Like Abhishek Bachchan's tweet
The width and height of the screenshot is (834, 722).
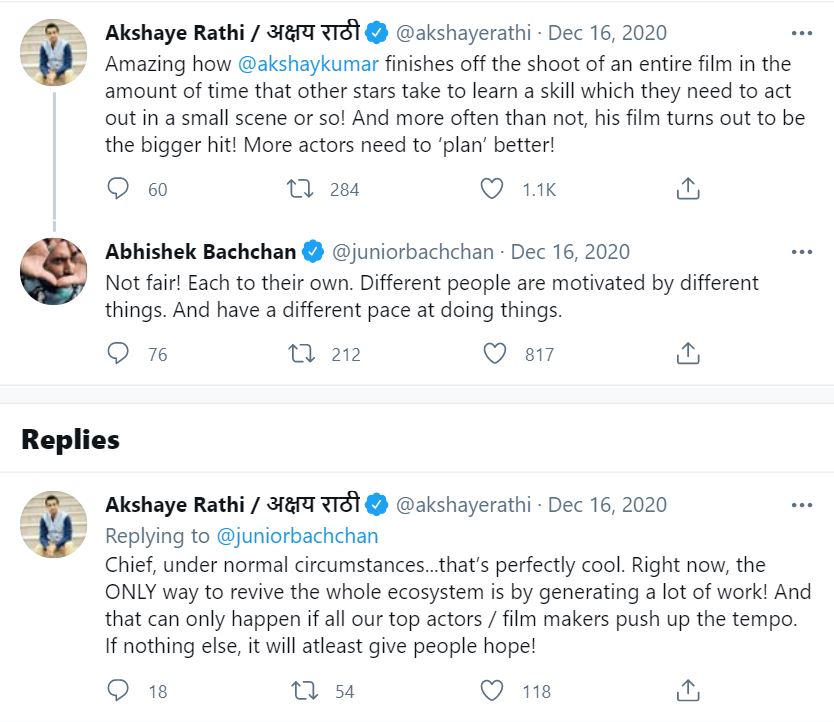tap(494, 353)
